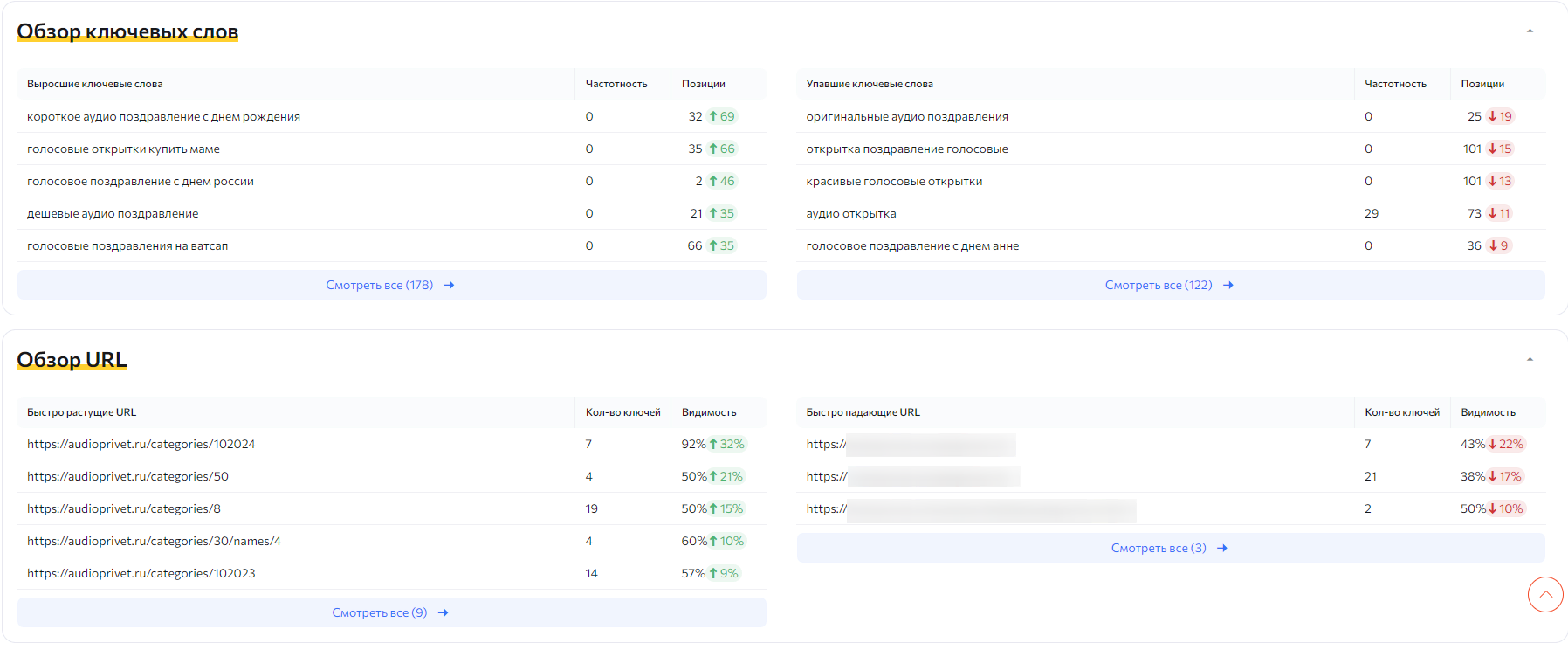1568x650 pixels.
Task: Click Кол-во ключей header in growing URLs table
Action: 622,412
